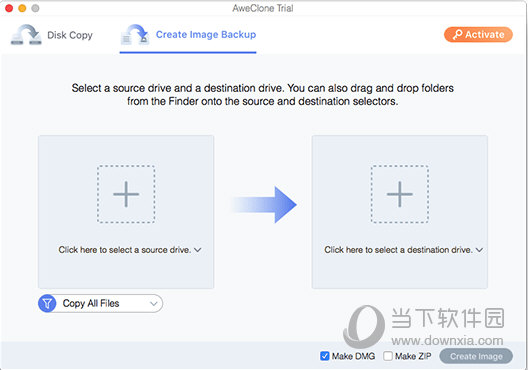Uncheck the Make DMG checkbox
Image resolution: width=528 pixels, height=370 pixels.
pos(325,356)
